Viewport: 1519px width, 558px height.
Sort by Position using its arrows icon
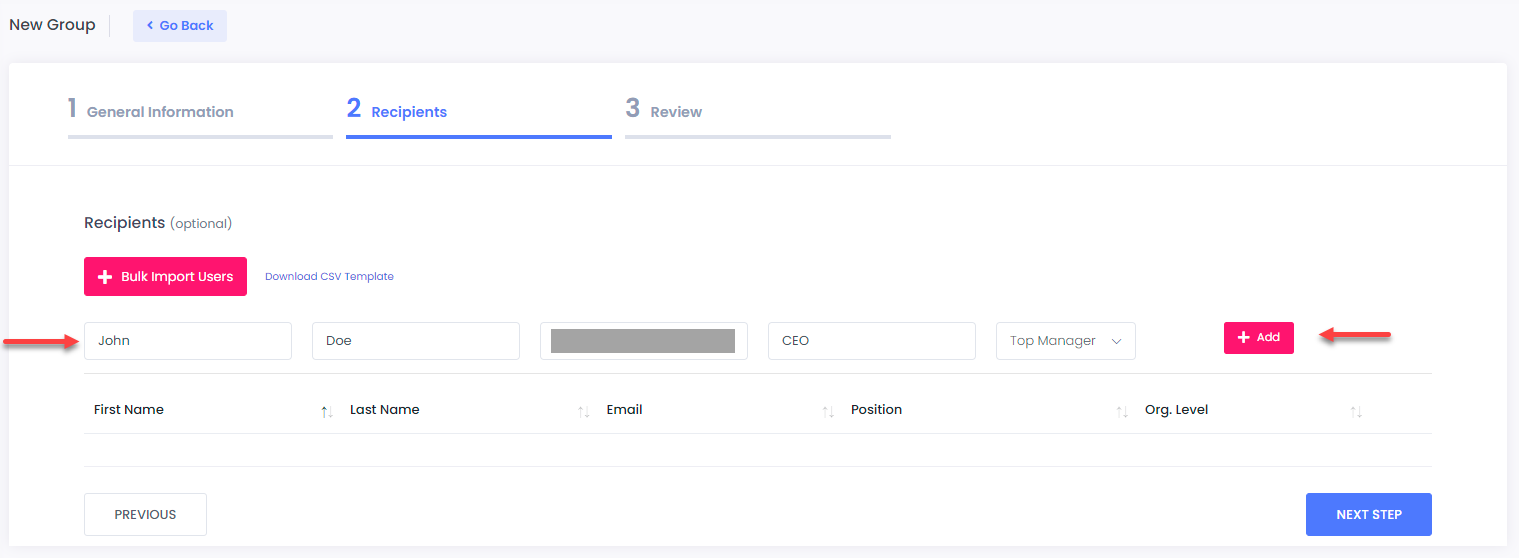pos(1122,412)
